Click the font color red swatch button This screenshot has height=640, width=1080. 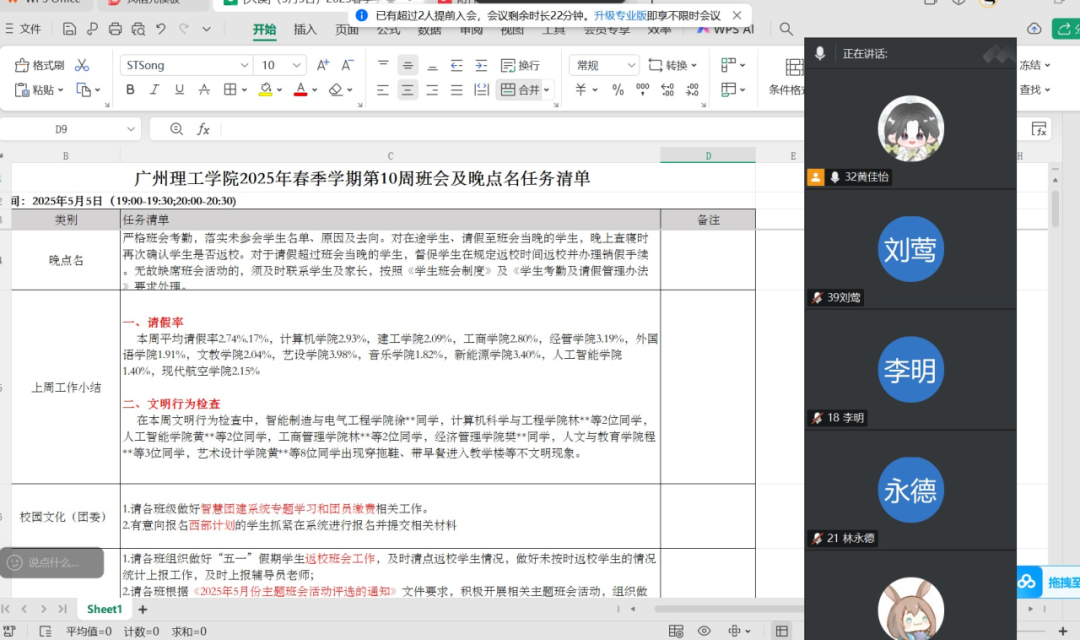300,90
